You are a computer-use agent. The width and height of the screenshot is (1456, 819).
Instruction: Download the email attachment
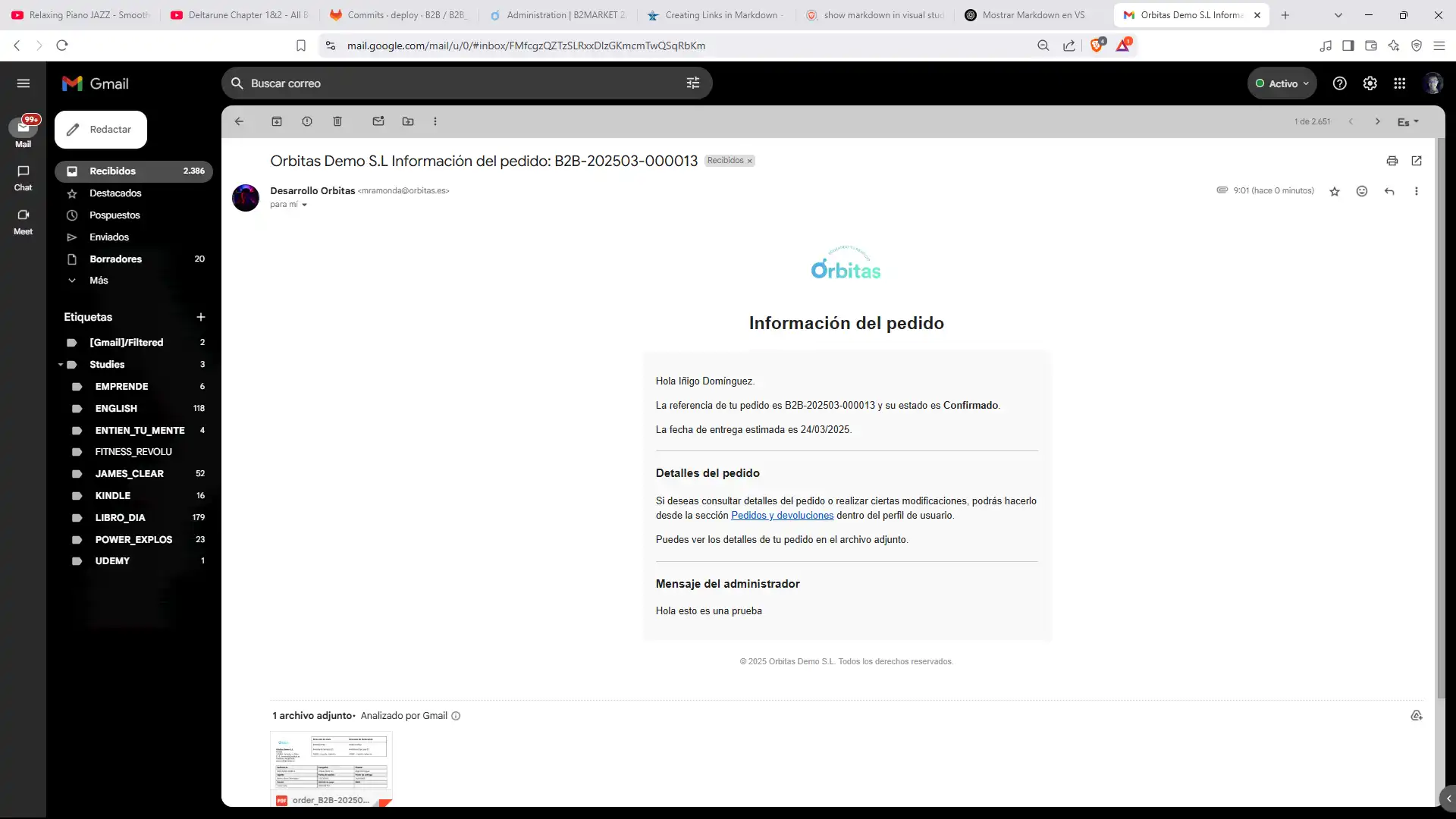[x=1417, y=716]
